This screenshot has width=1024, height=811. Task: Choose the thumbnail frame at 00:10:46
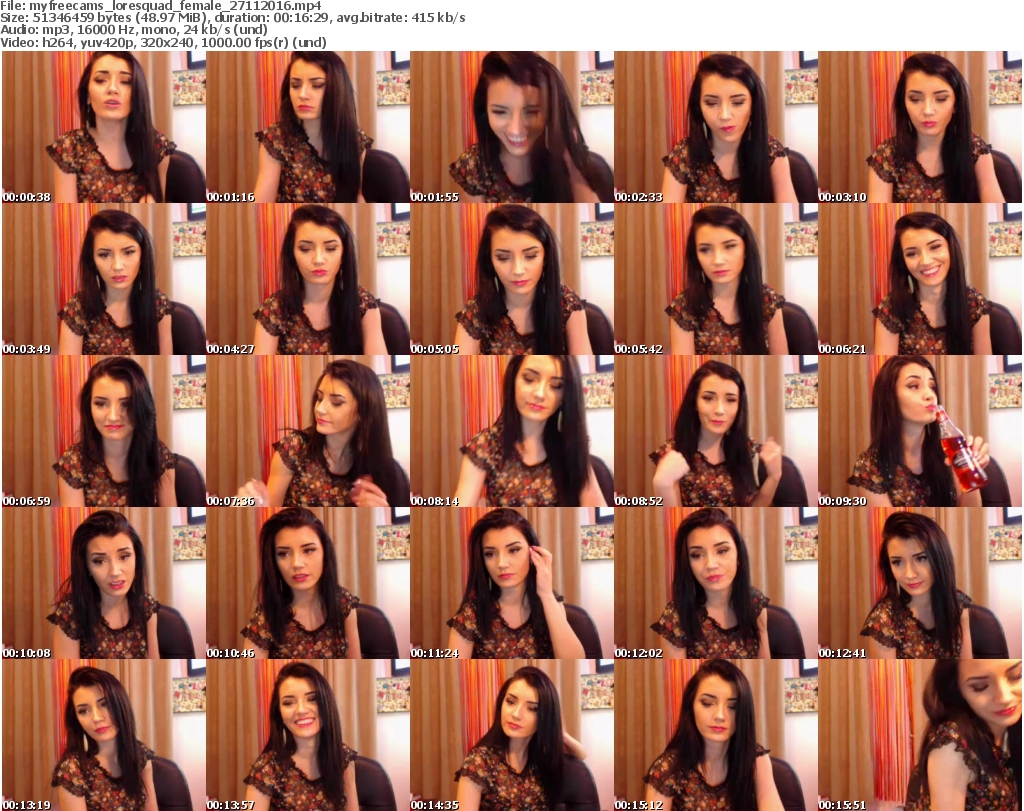tap(308, 583)
